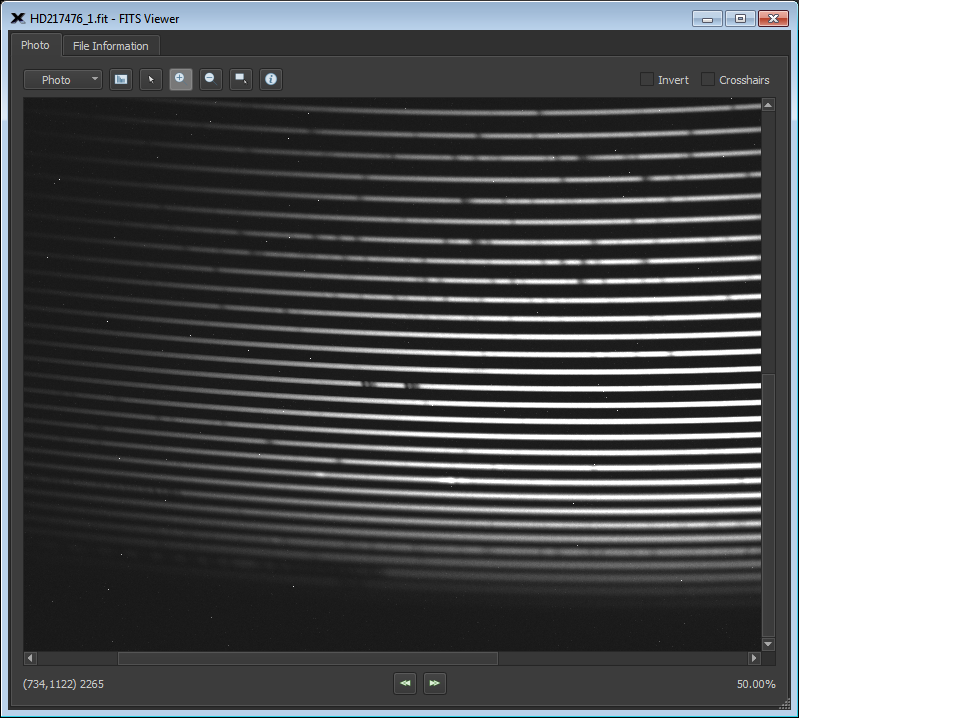Advance to the next image

click(434, 683)
